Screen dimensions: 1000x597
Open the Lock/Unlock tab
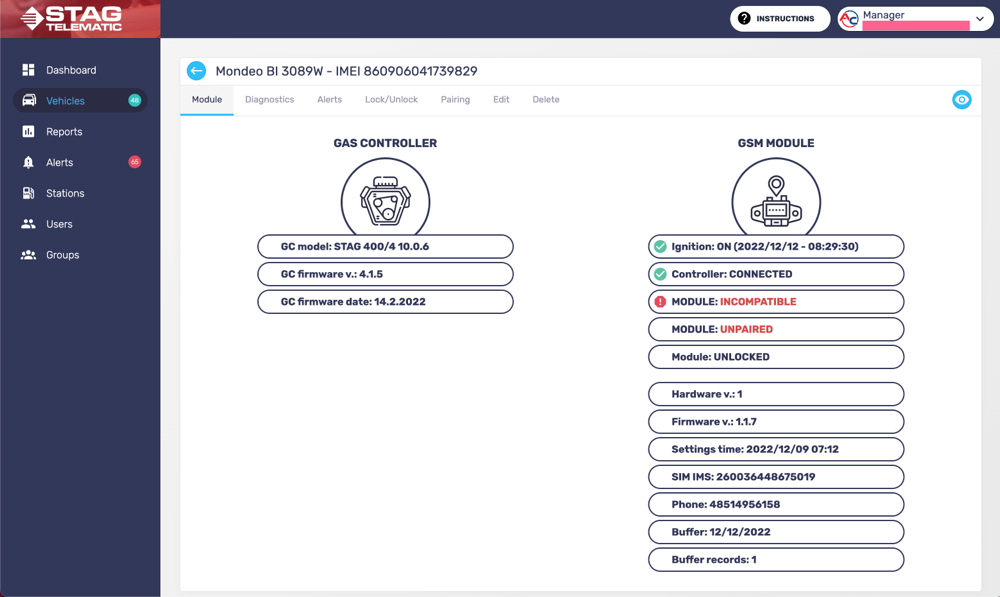coord(392,100)
